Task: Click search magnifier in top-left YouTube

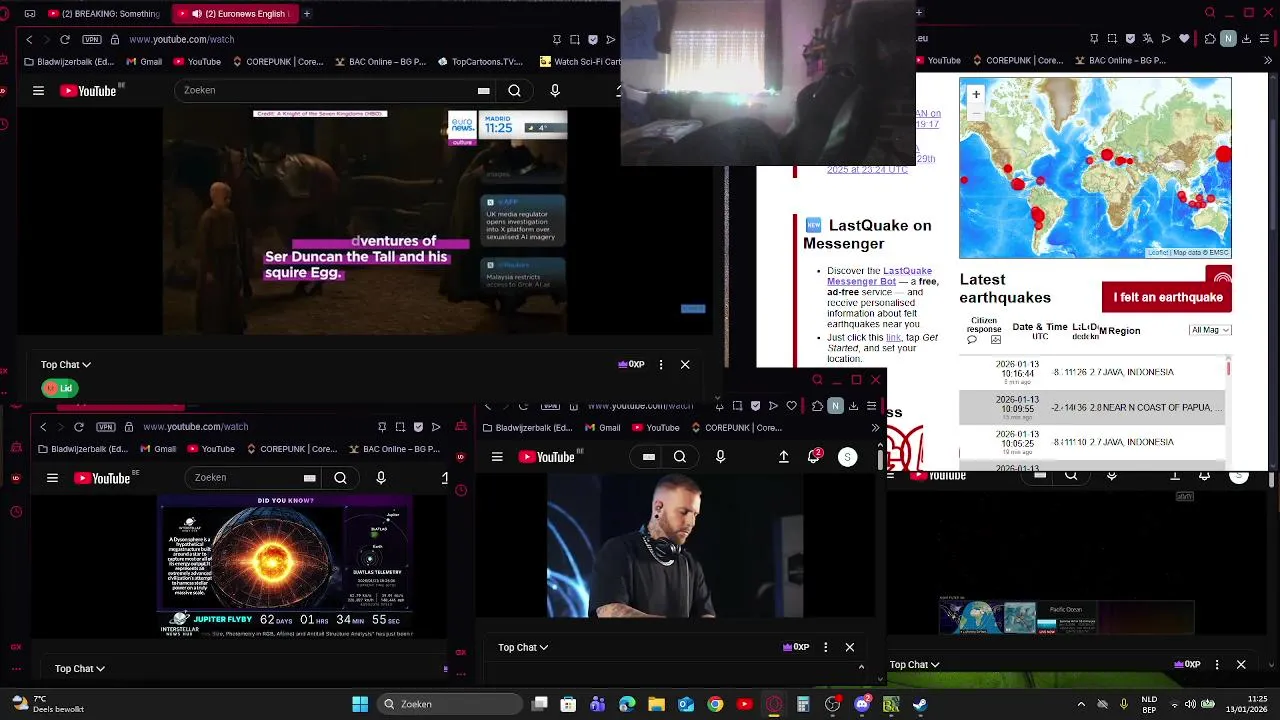Action: (x=514, y=90)
